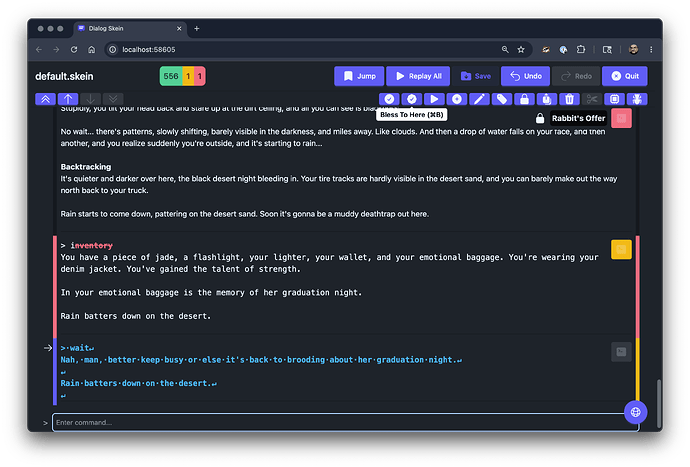
Task: Click the red status swatch near Rabbit's Offer
Action: pos(621,118)
